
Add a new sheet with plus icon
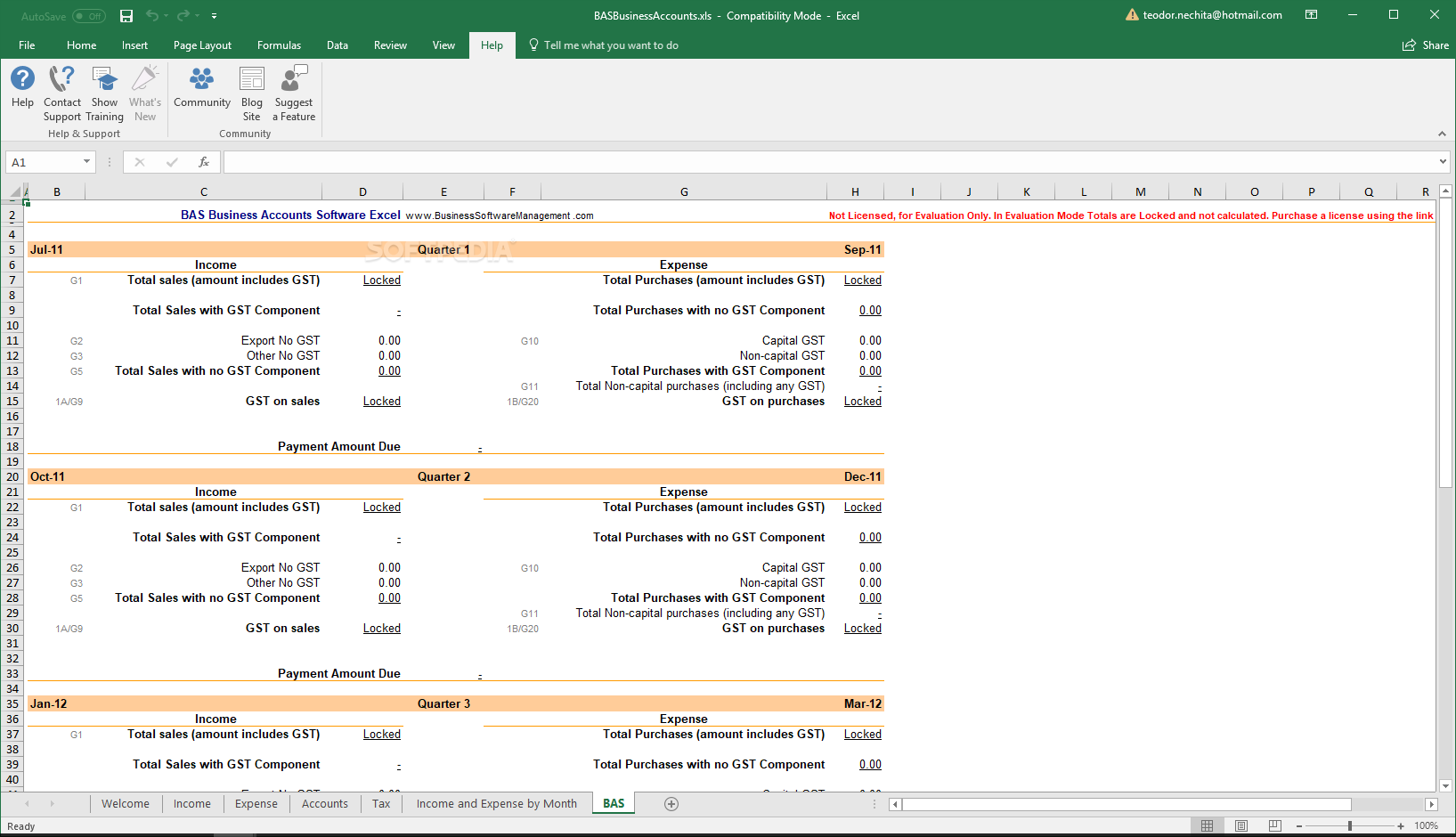coord(671,804)
